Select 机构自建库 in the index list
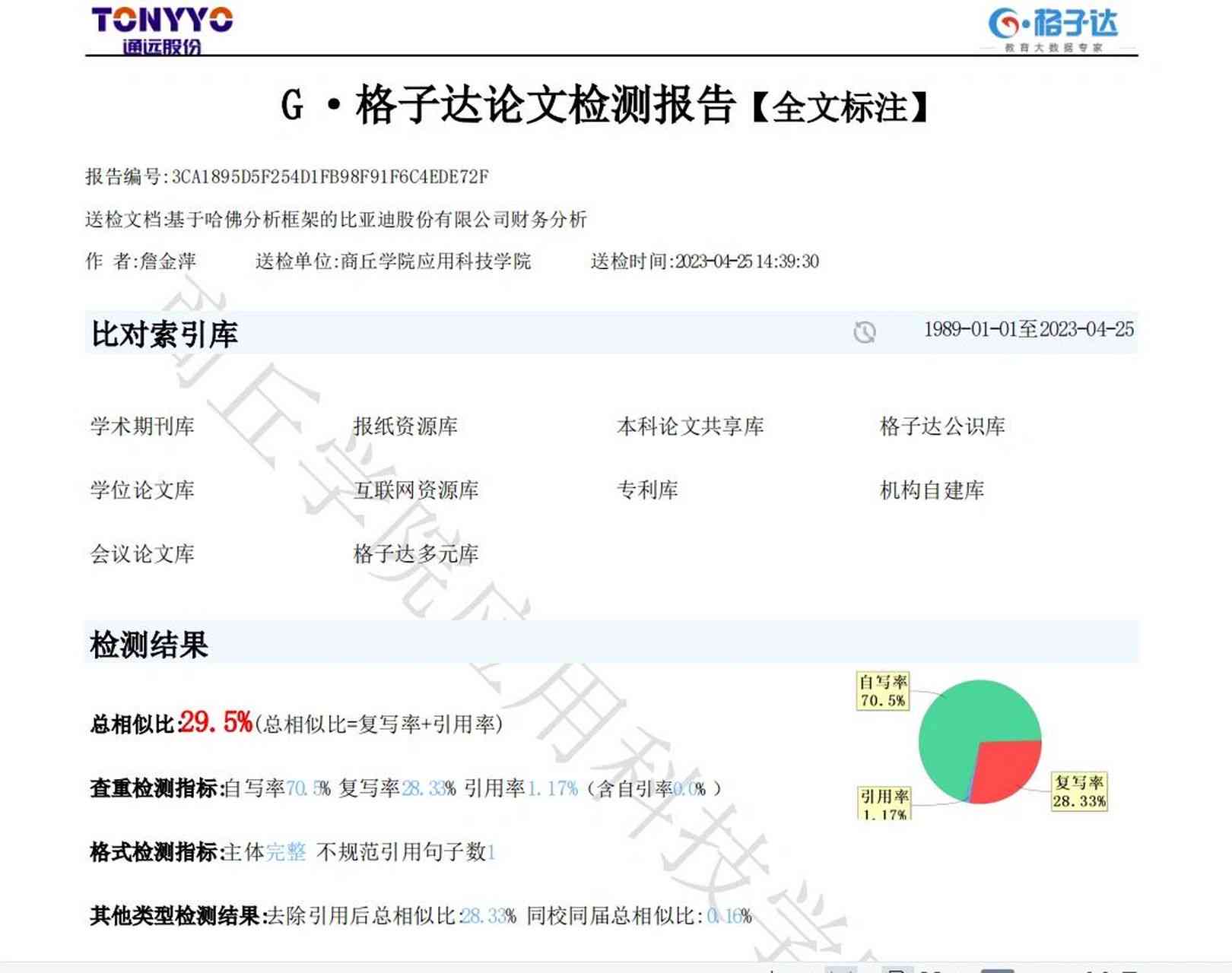 (932, 490)
